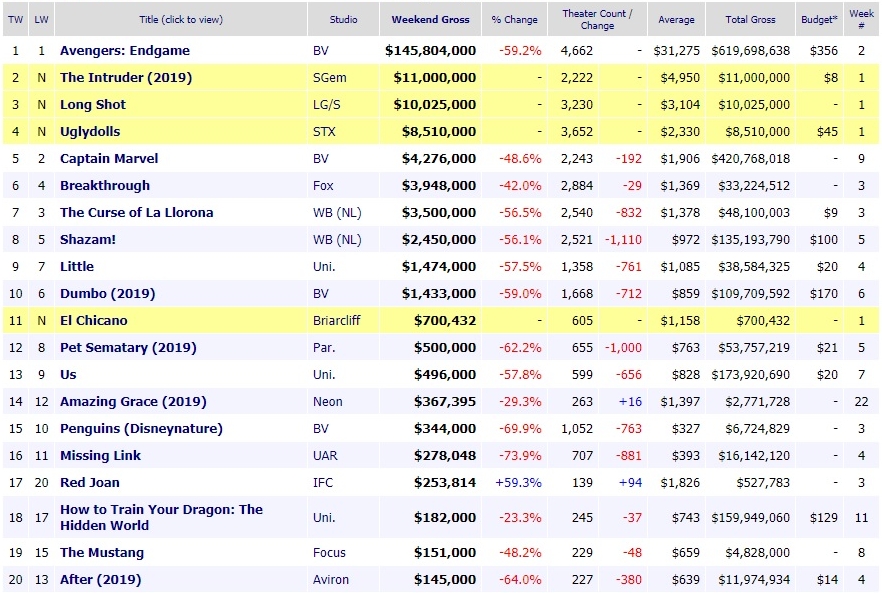Select $31,275 average value
The height and width of the screenshot is (593, 882).
click(x=677, y=51)
